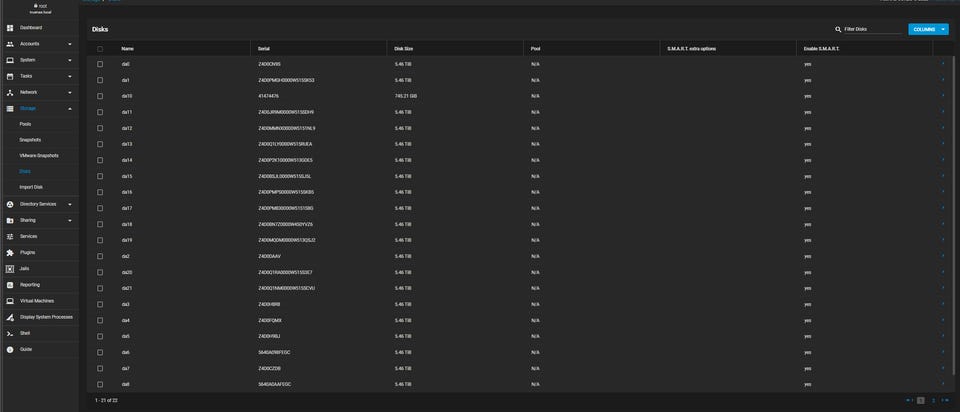Collapse the Storage menu arrow
The width and height of the screenshot is (960, 412).
coord(70,108)
